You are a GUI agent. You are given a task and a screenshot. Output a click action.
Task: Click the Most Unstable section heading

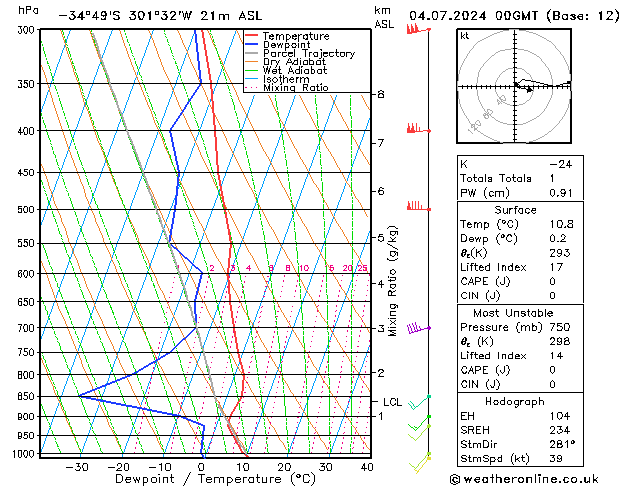point(513,313)
